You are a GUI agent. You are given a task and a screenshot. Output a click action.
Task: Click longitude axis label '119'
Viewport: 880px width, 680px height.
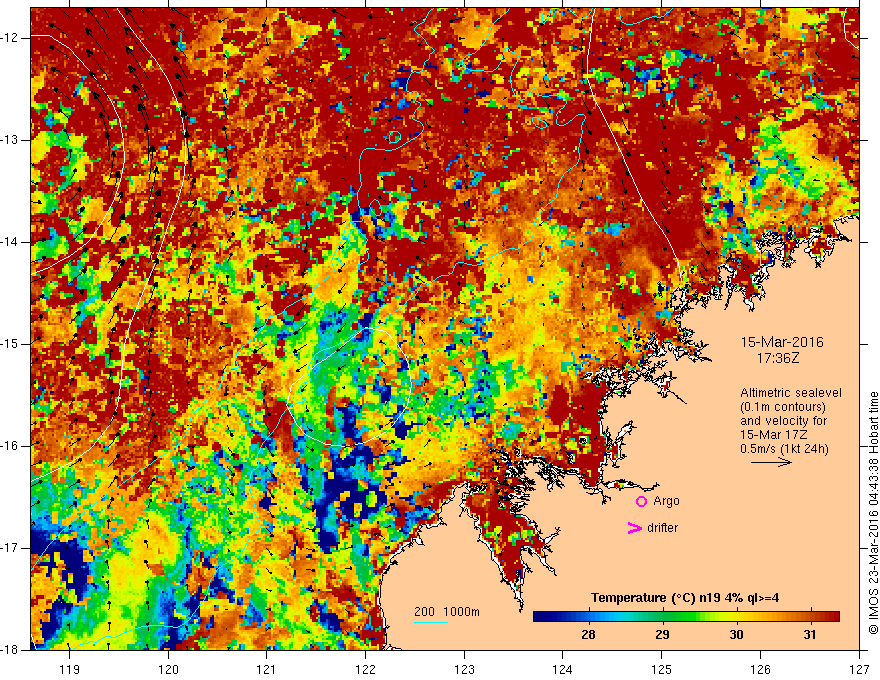70,670
